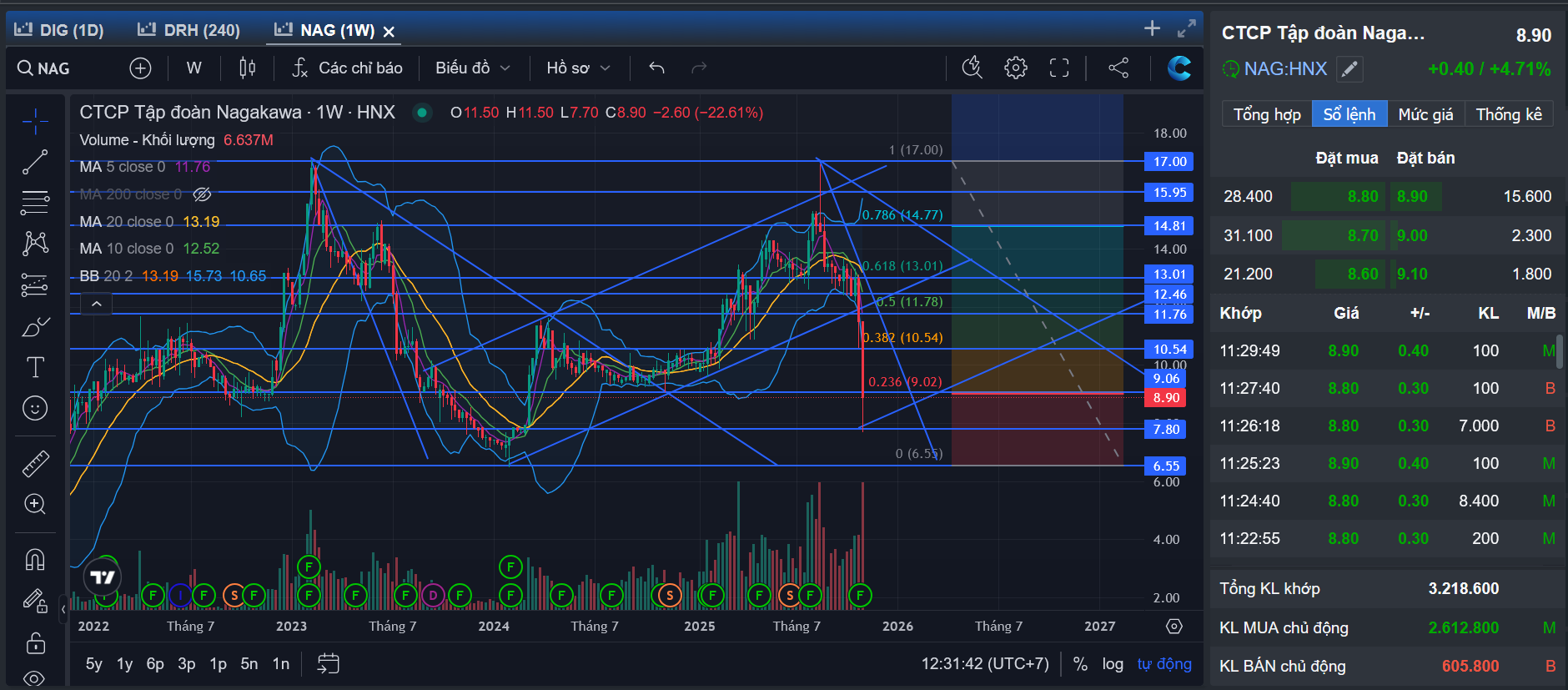Open the Tổng hợp tab
1568x690 pixels.
pos(1267,114)
